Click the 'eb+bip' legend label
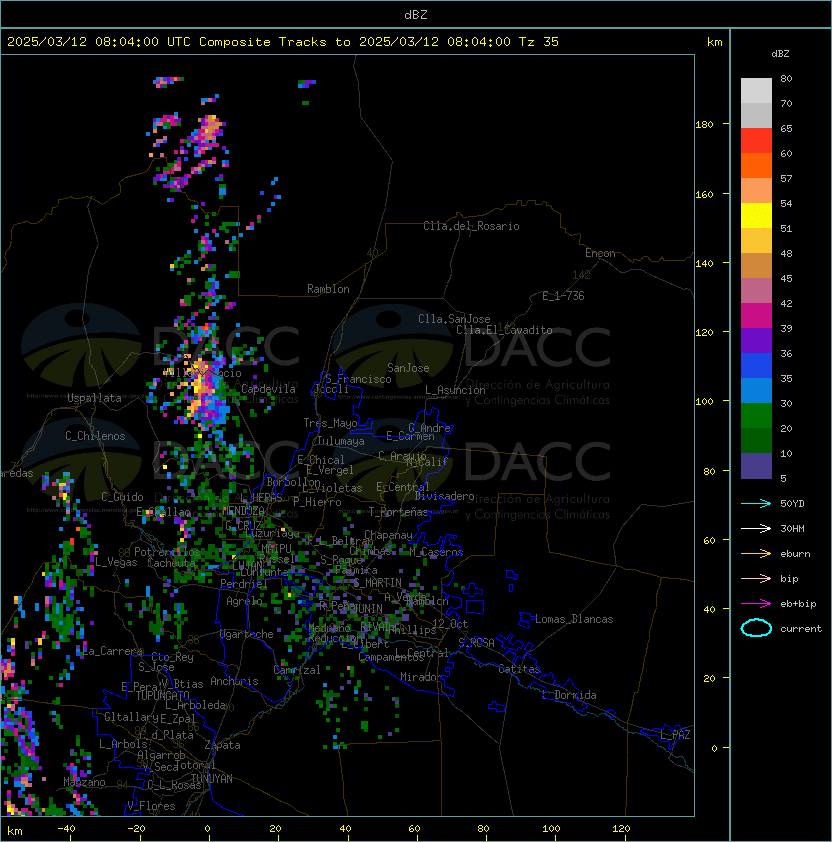 click(x=798, y=604)
